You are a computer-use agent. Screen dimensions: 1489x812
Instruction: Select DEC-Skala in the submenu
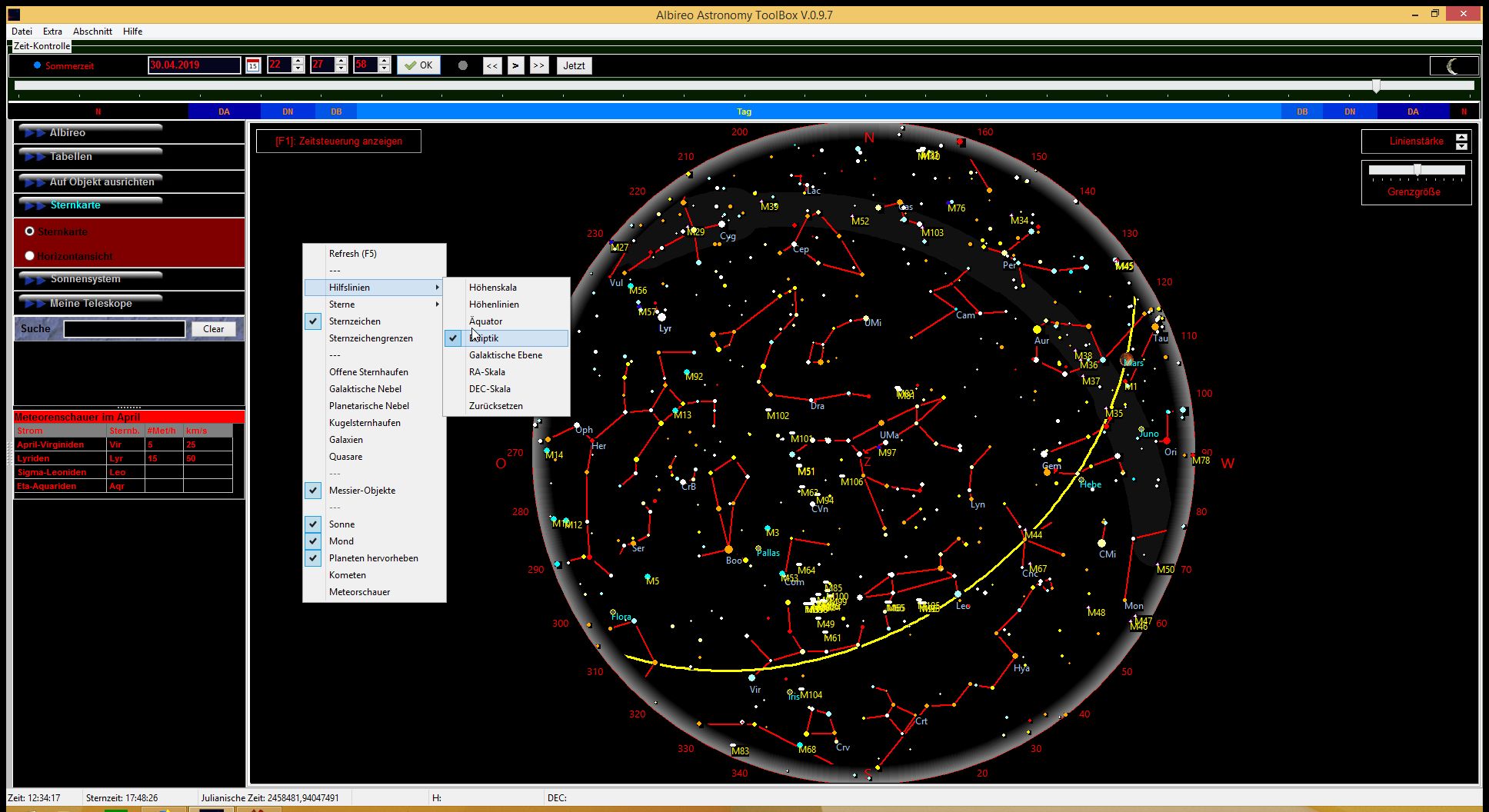pyautogui.click(x=507, y=389)
